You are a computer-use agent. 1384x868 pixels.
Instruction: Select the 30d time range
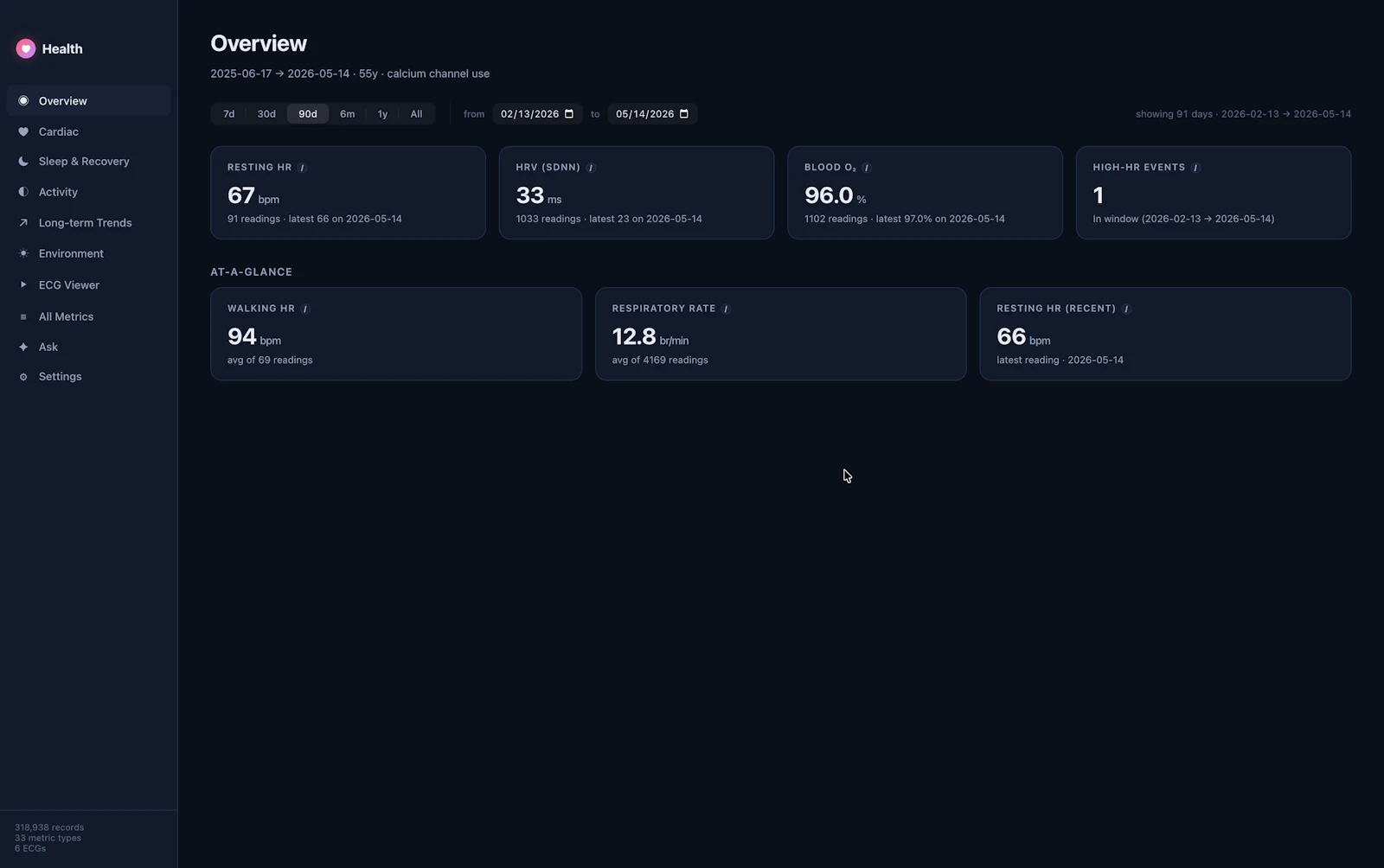tap(266, 114)
